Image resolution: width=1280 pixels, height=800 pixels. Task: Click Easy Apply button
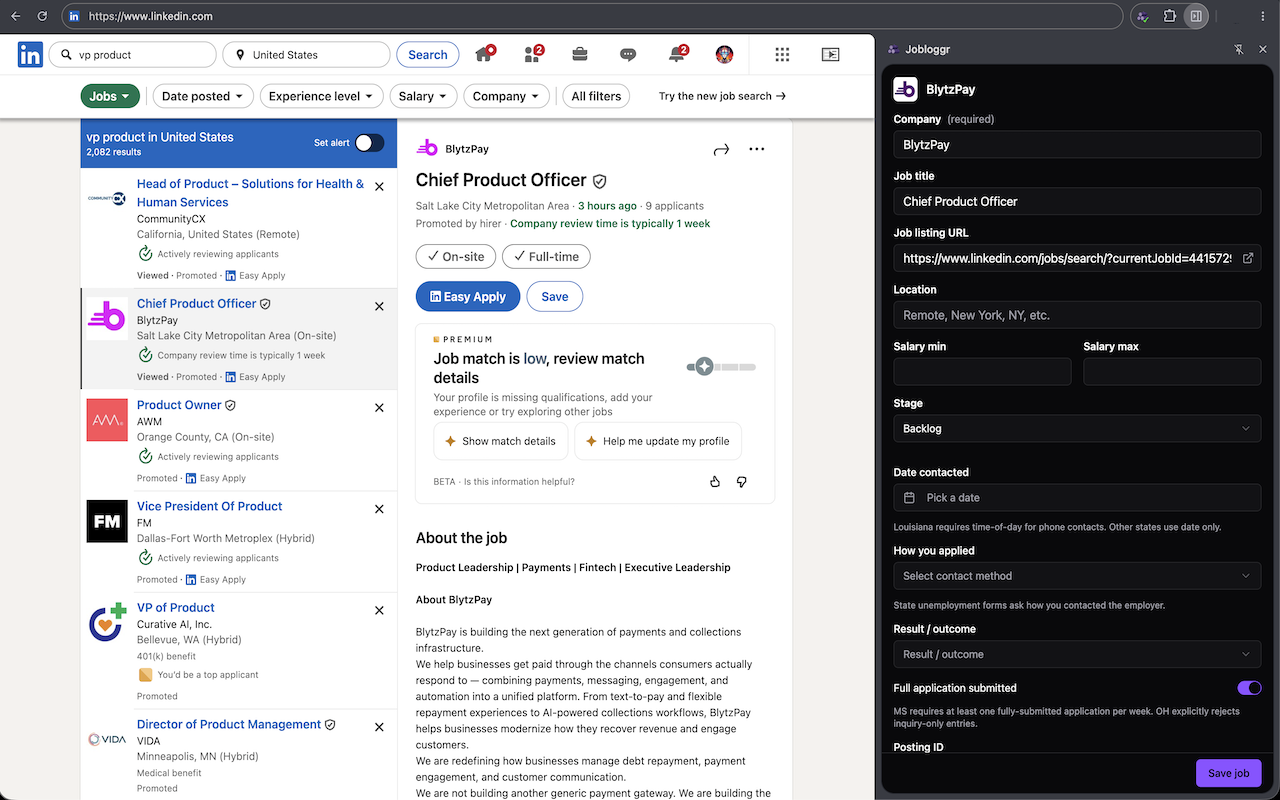pyautogui.click(x=468, y=297)
